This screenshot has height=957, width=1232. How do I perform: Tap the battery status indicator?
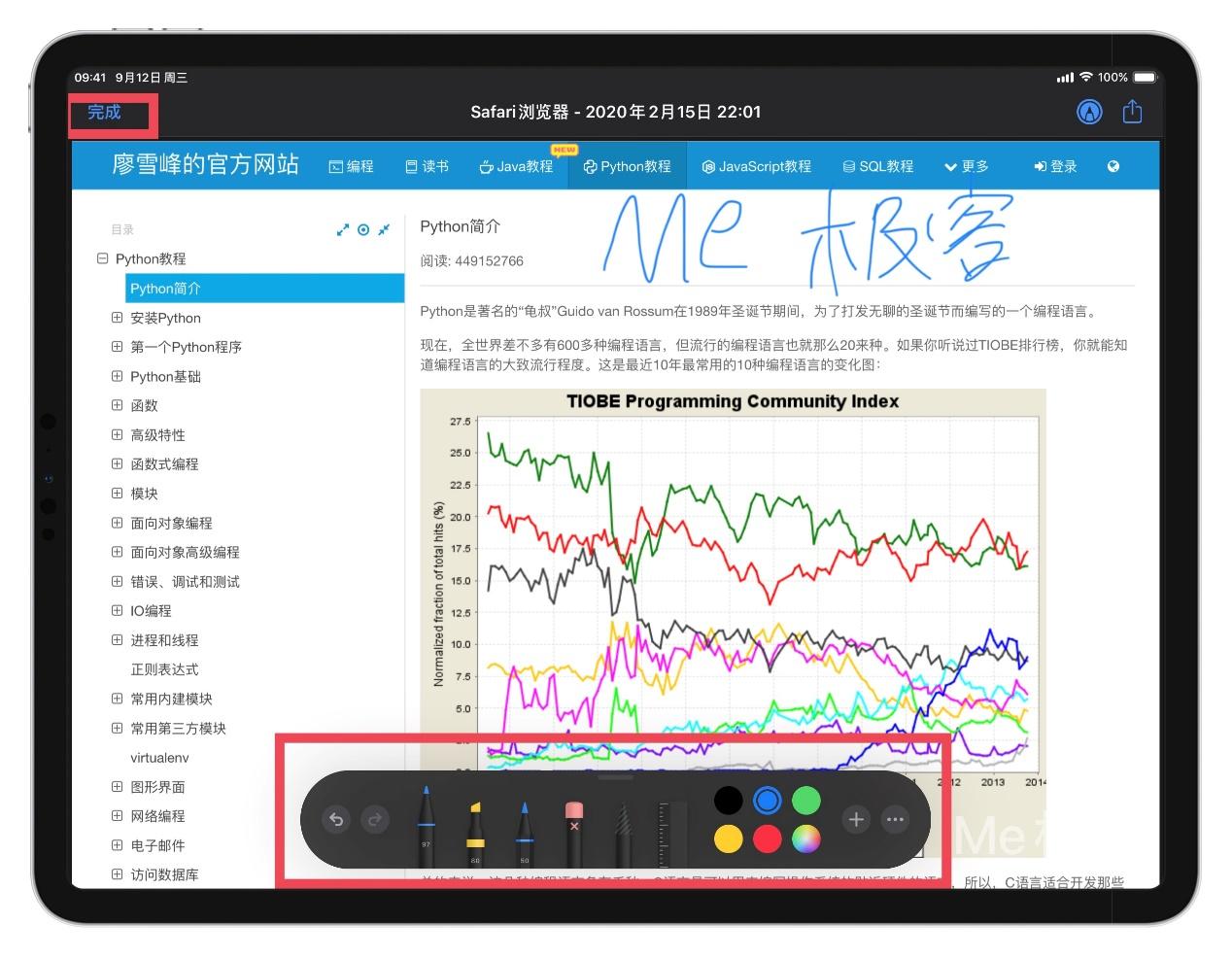1145,77
